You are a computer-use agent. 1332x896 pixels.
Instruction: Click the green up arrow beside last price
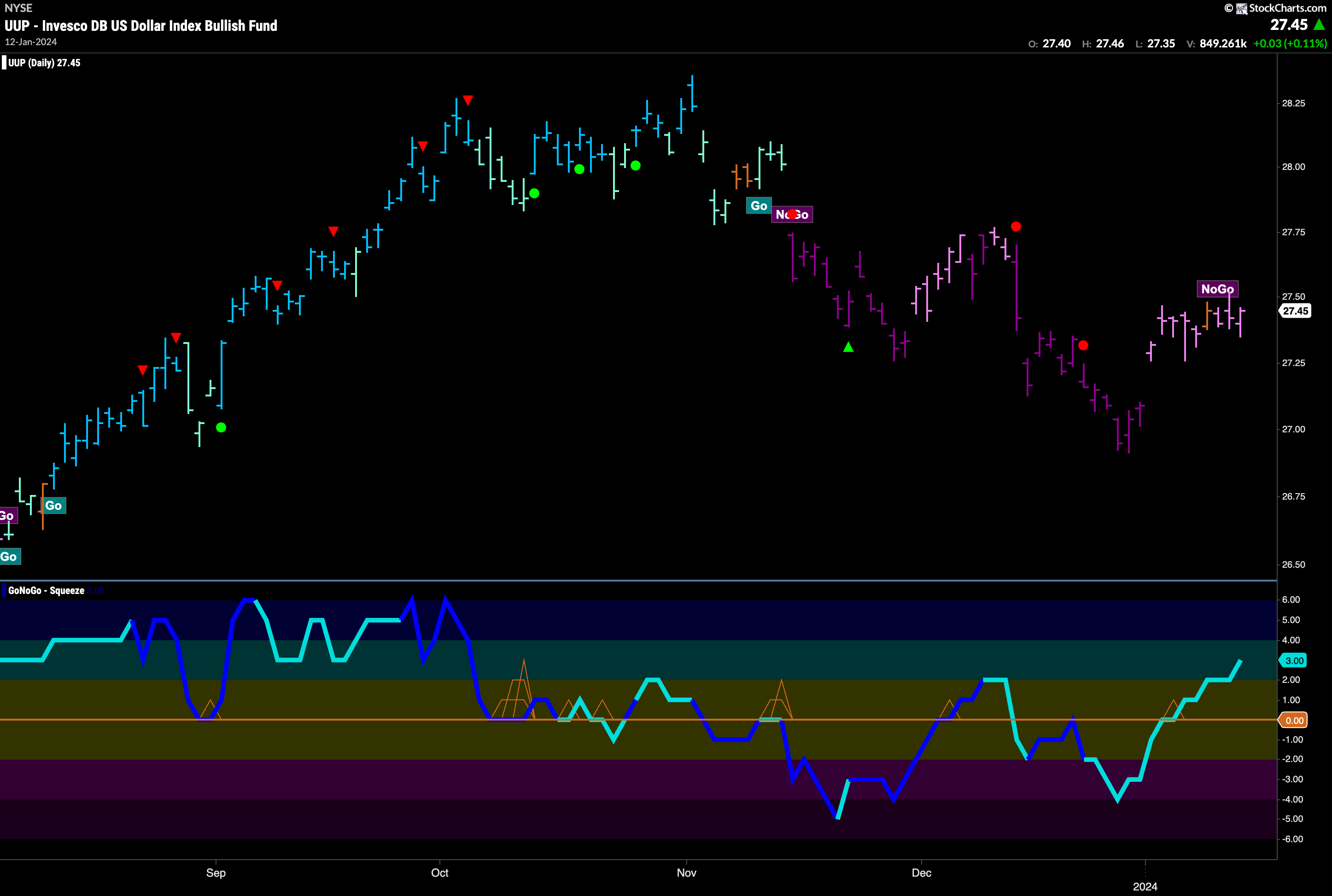[x=1319, y=24]
